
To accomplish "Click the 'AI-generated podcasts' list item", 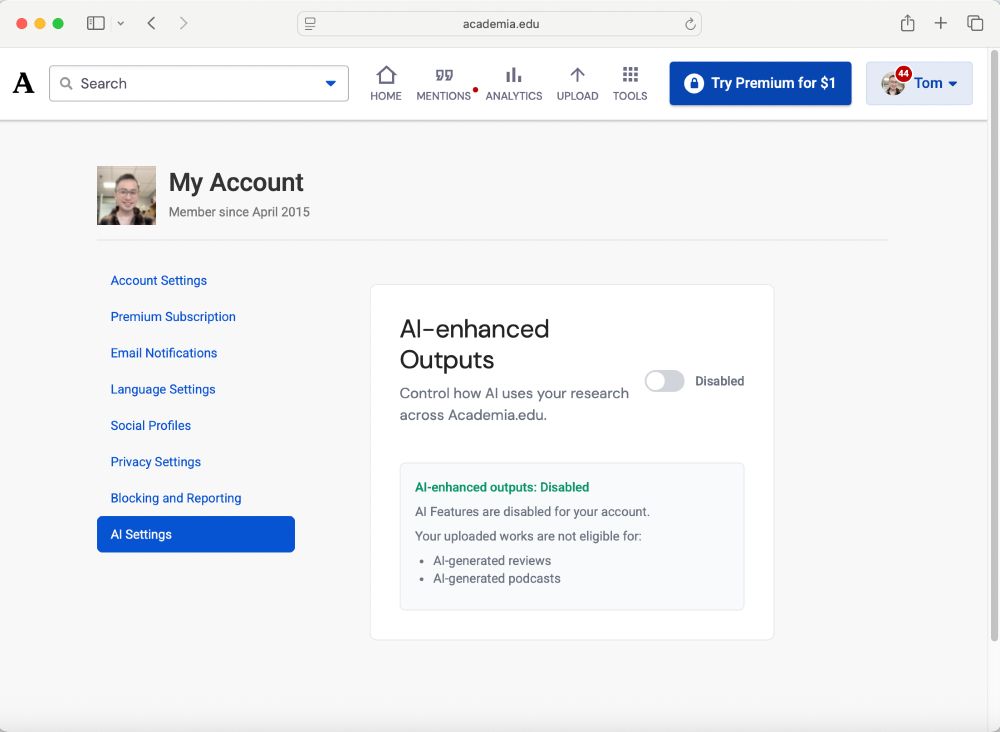I will tap(497, 579).
